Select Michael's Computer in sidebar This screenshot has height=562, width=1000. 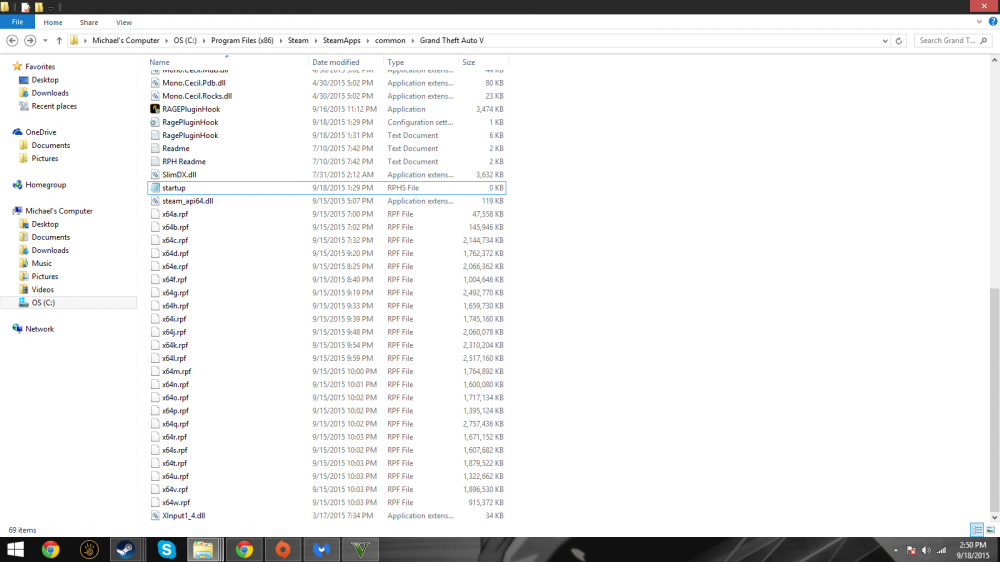[x=59, y=211]
